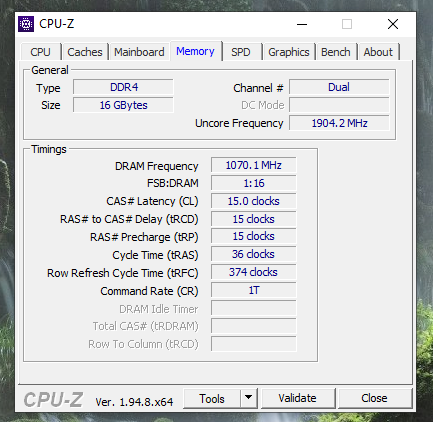This screenshot has width=433, height=422.
Task: Click the tRCD 15 clocks value
Action: click(x=254, y=219)
